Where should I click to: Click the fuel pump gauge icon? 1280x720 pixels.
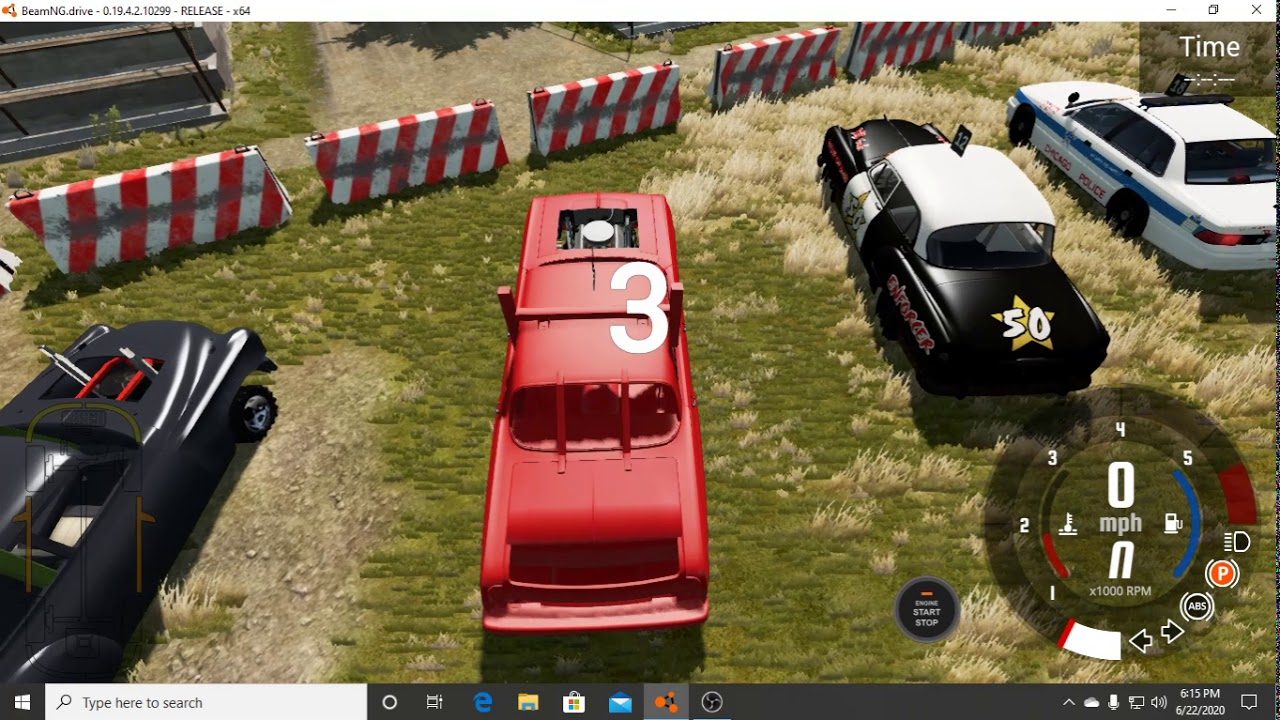1173,524
